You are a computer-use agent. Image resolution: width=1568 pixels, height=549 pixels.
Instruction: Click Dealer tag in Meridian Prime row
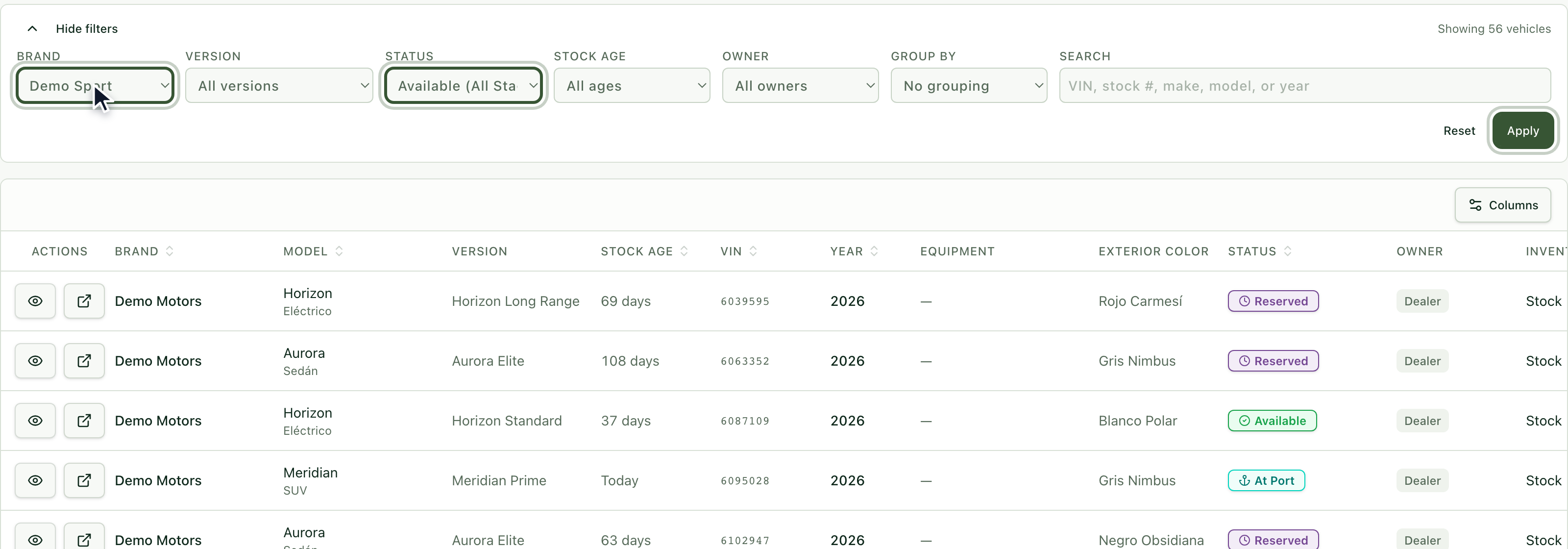click(1422, 480)
